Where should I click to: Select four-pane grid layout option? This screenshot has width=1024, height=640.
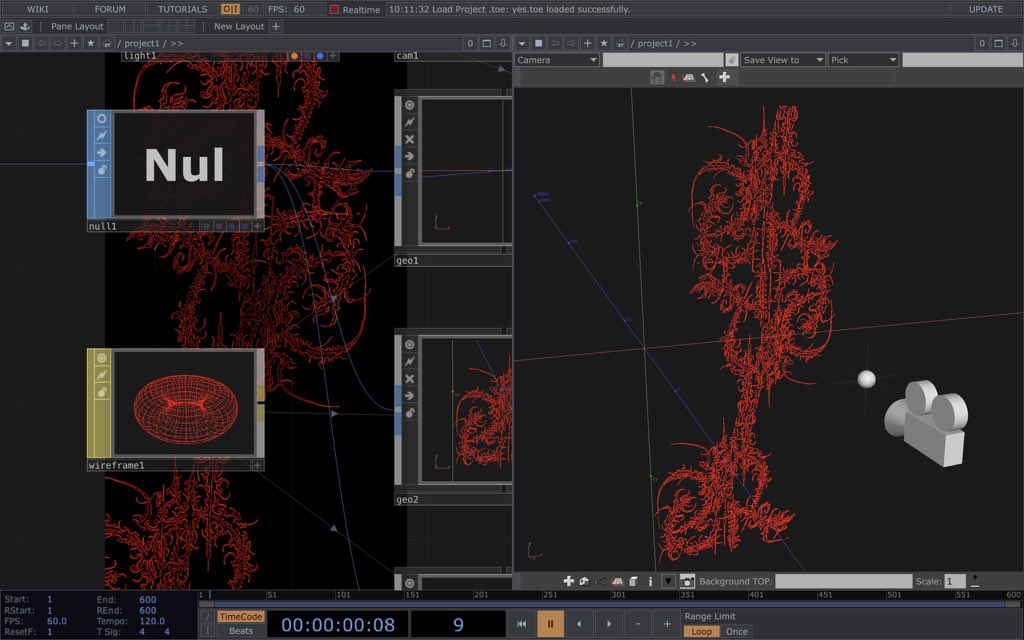[187, 26]
